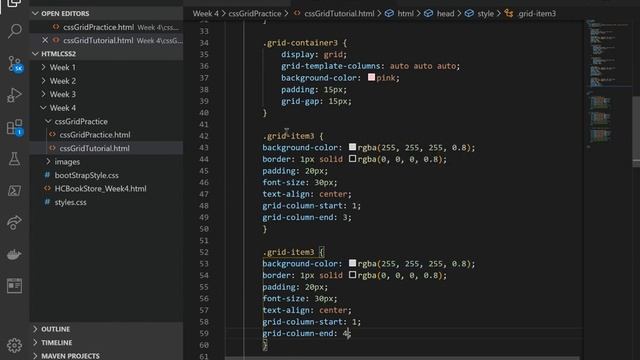Viewport: 640px width, 360px height.
Task: Click 'display: grid;' on line 35
Action: 313,55
